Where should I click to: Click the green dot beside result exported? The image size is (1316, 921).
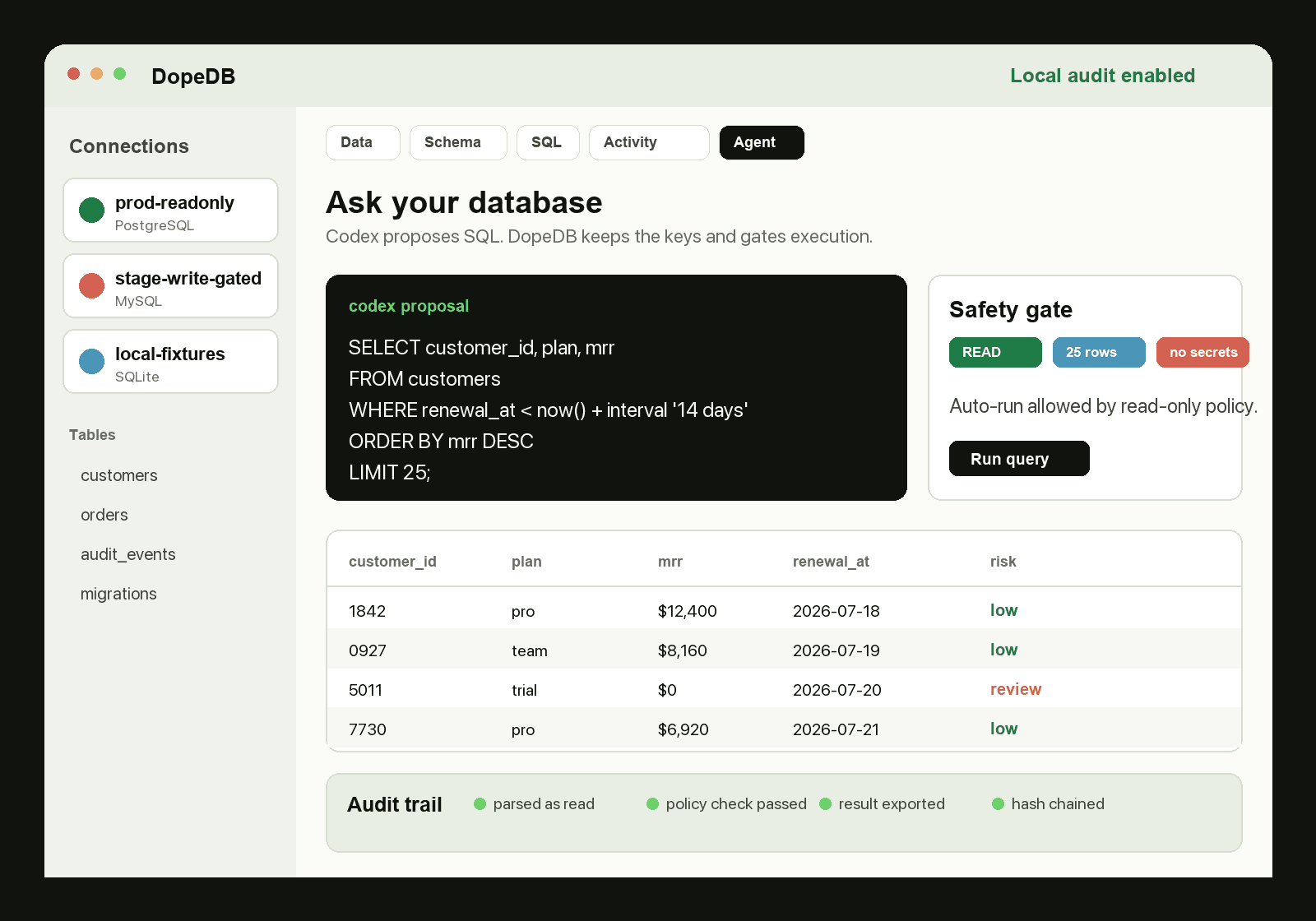(x=825, y=803)
